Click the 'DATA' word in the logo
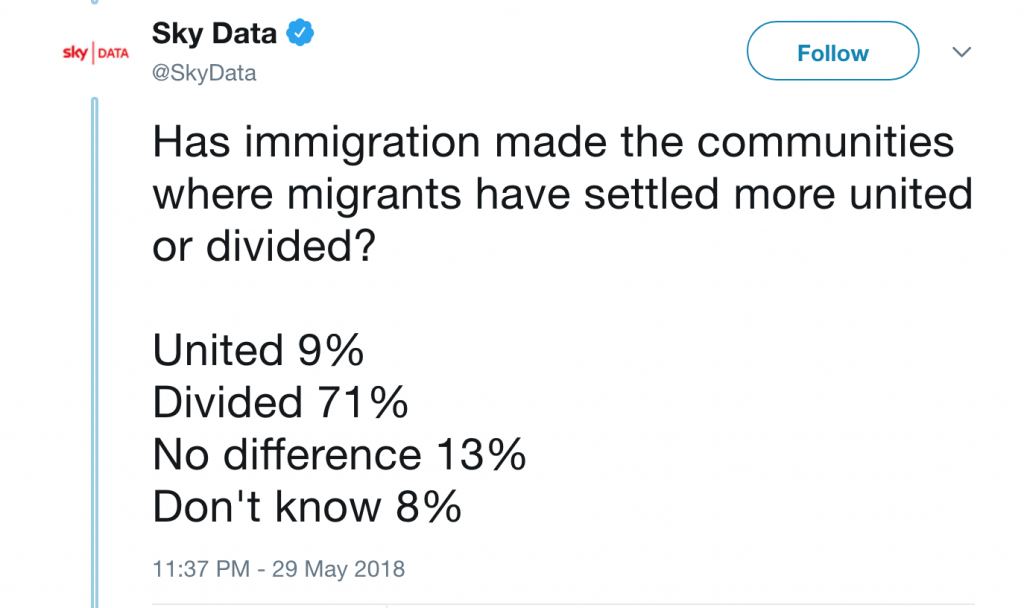The width and height of the screenshot is (1024, 608). (113, 53)
